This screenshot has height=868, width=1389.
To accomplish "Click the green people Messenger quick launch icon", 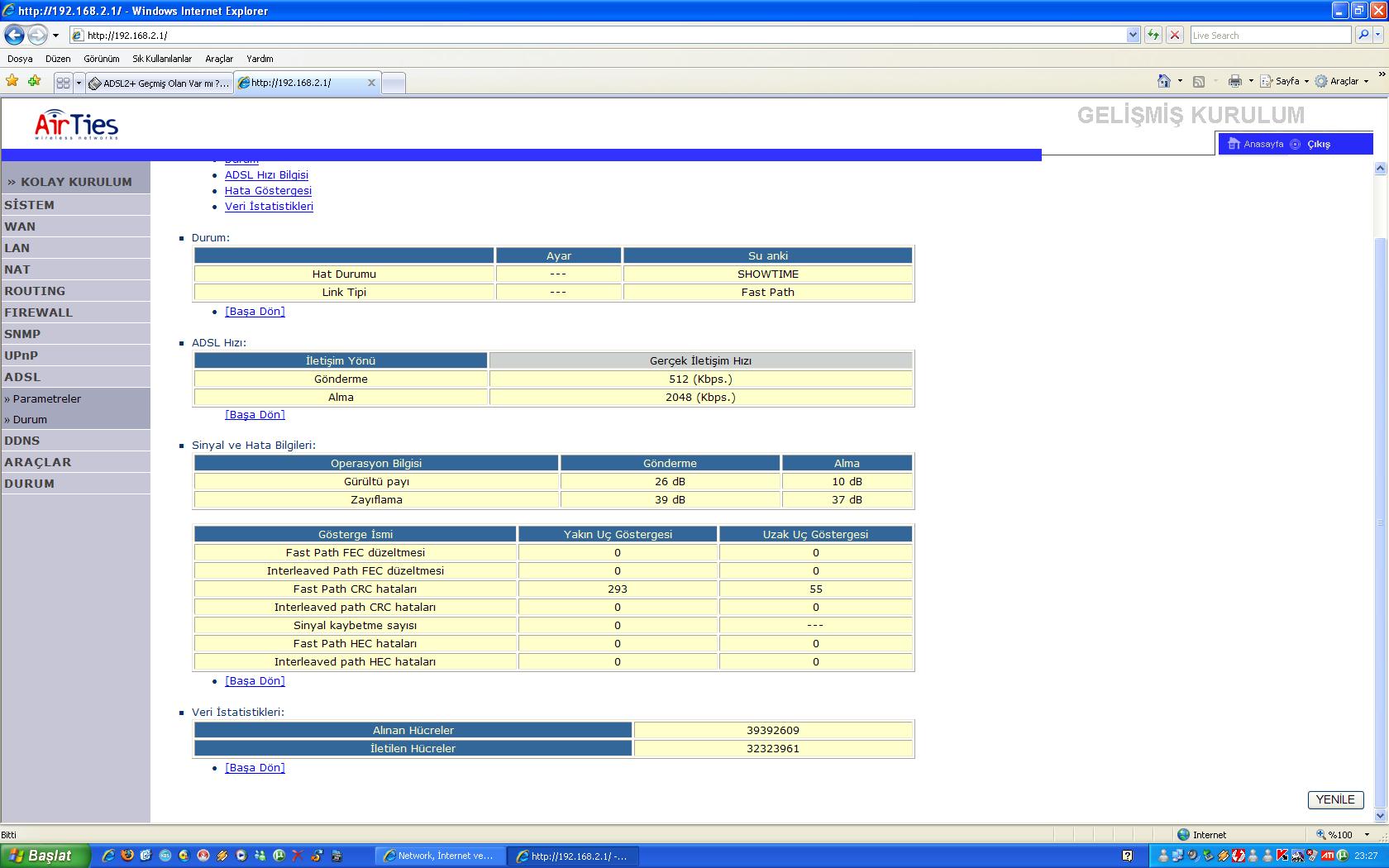I will click(x=260, y=856).
